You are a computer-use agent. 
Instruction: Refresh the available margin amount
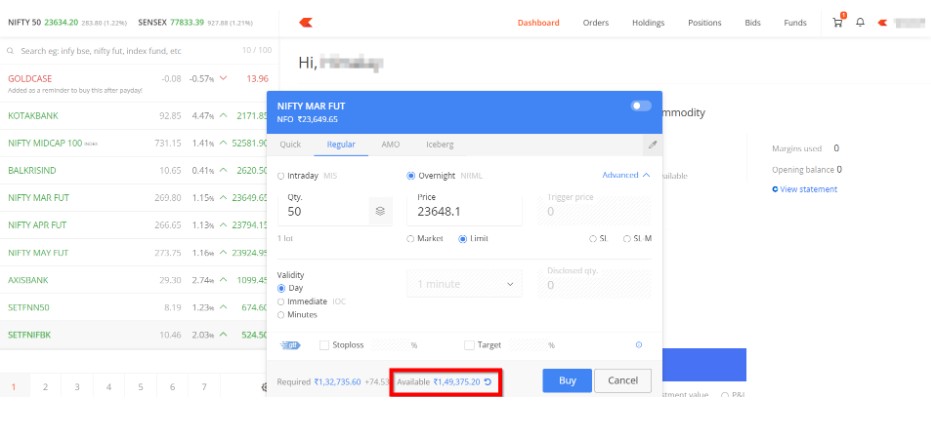coord(488,381)
